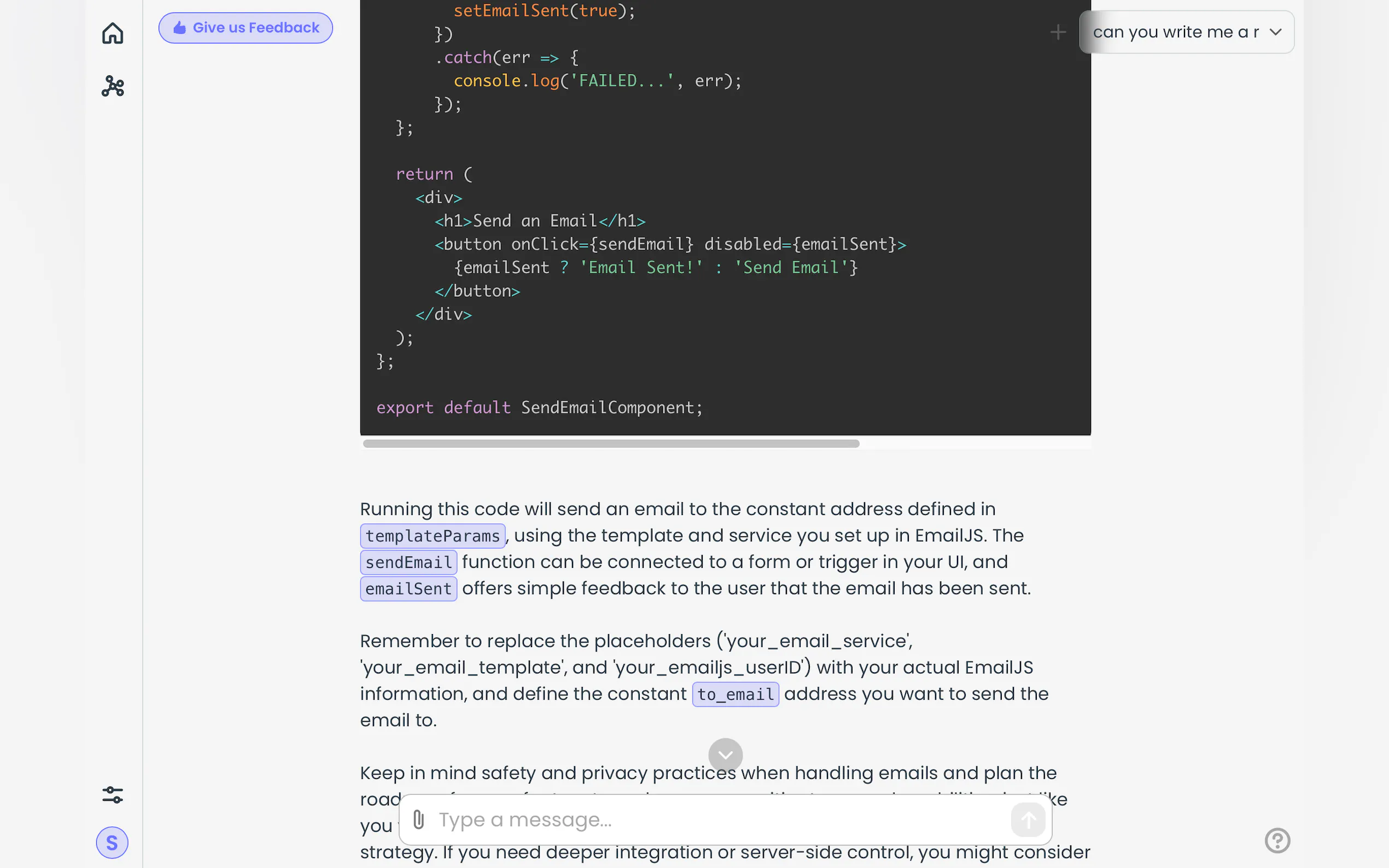1389x868 pixels.
Task: Click the sendEmail inline code tag
Action: (408, 562)
